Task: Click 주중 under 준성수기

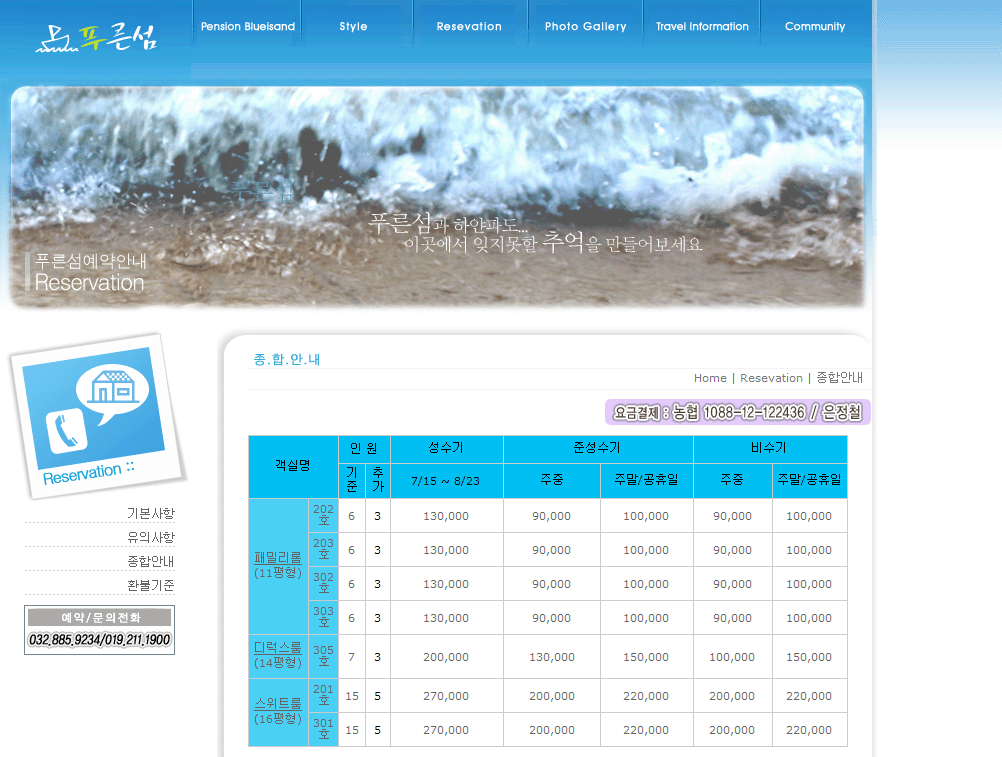Action: click(x=552, y=480)
